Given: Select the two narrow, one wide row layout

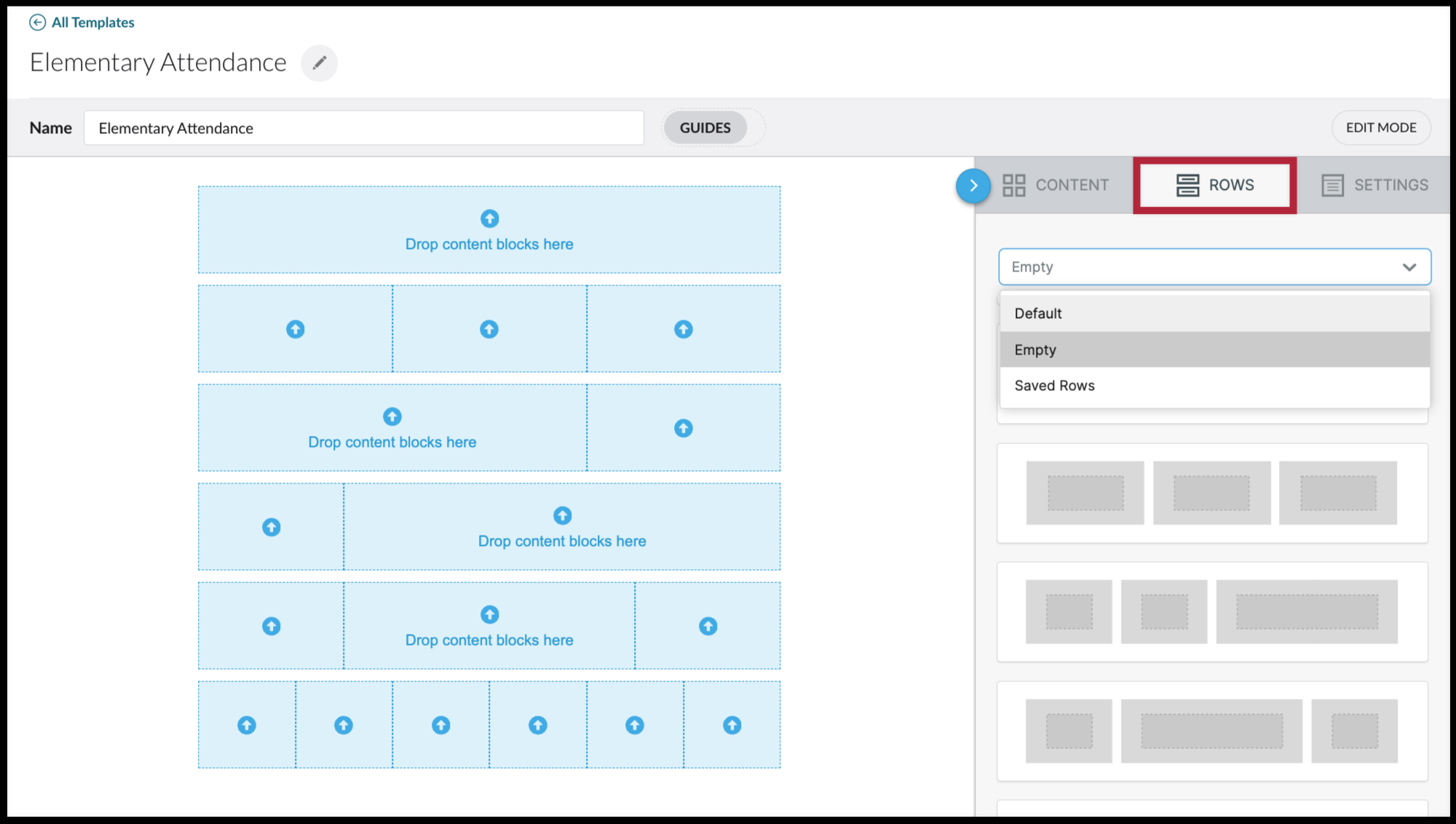Looking at the screenshot, I should click(x=1212, y=611).
